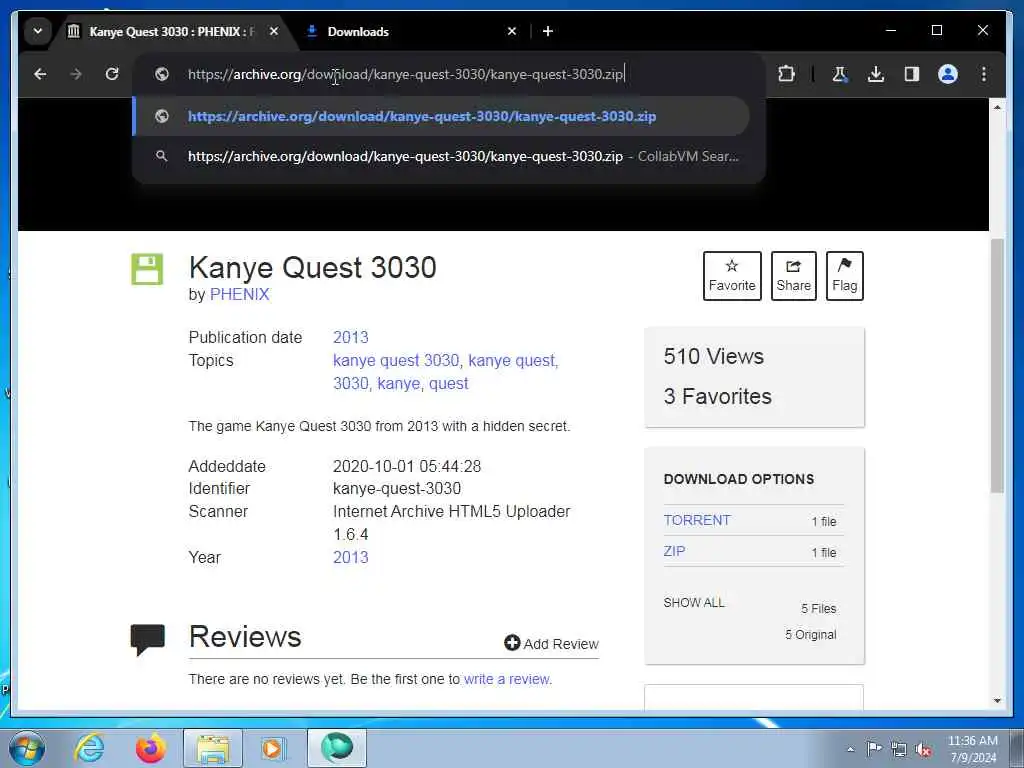1024x768 pixels.
Task: Download the ZIP file
Action: tap(675, 551)
